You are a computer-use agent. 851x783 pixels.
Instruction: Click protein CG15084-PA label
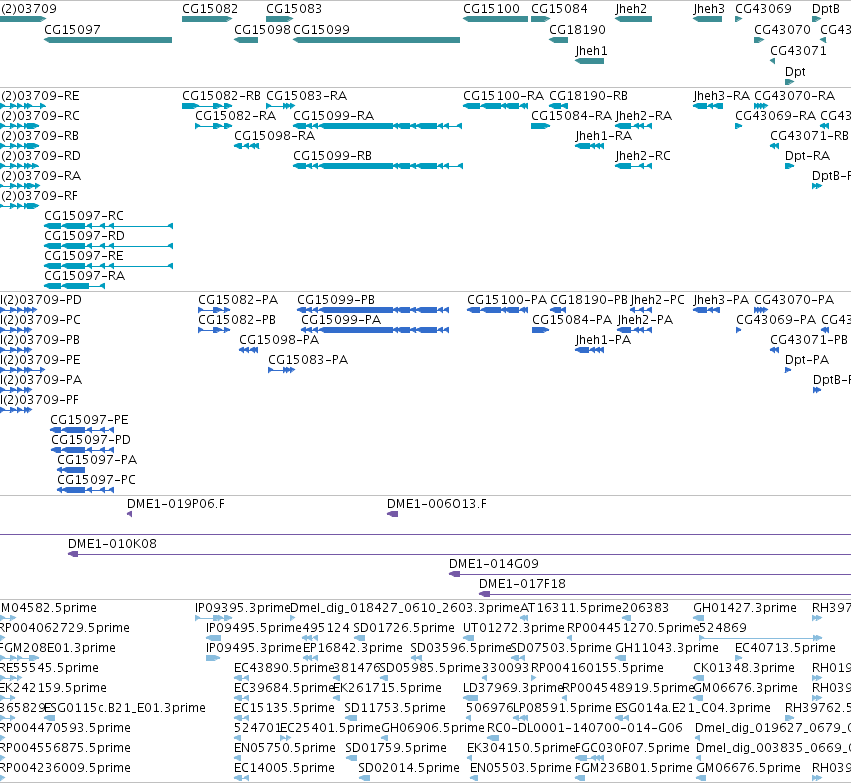[571, 320]
